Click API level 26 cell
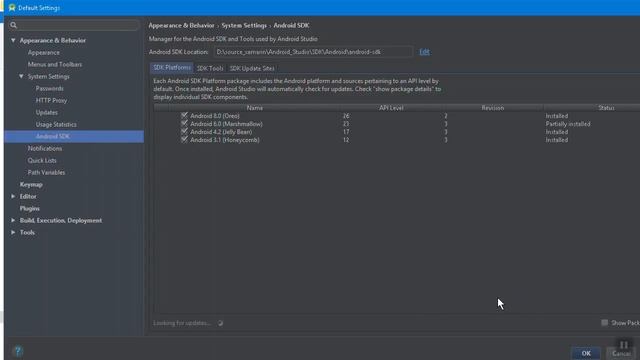This screenshot has height=360, width=640. pyautogui.click(x=346, y=116)
